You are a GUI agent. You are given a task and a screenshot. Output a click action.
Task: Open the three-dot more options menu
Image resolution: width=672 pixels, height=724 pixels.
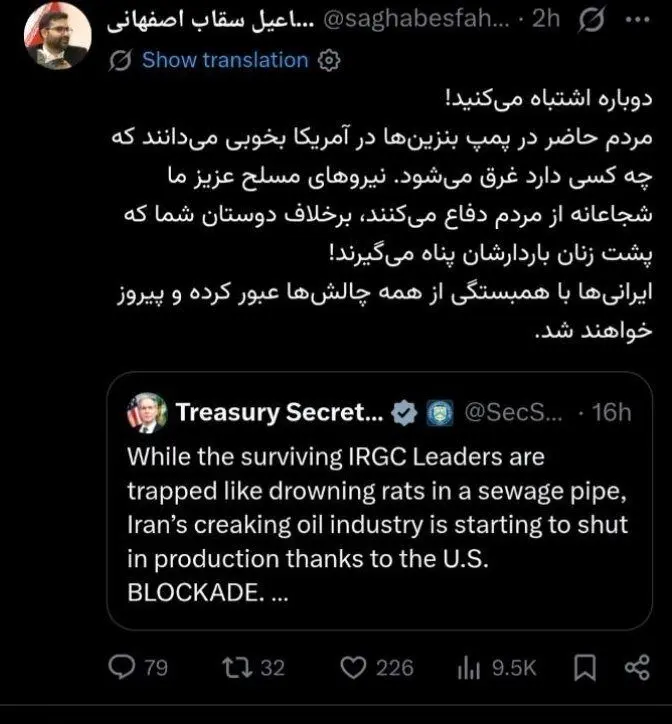(635, 20)
